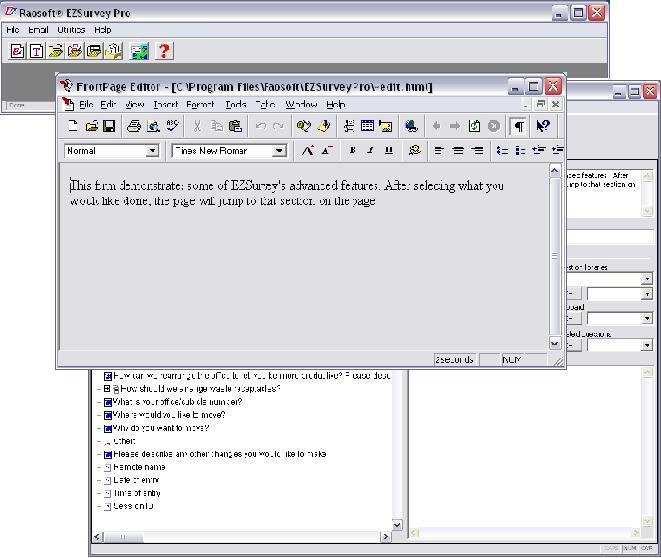Click the Refresh page icon
The height and width of the screenshot is (558, 661).
474,126
